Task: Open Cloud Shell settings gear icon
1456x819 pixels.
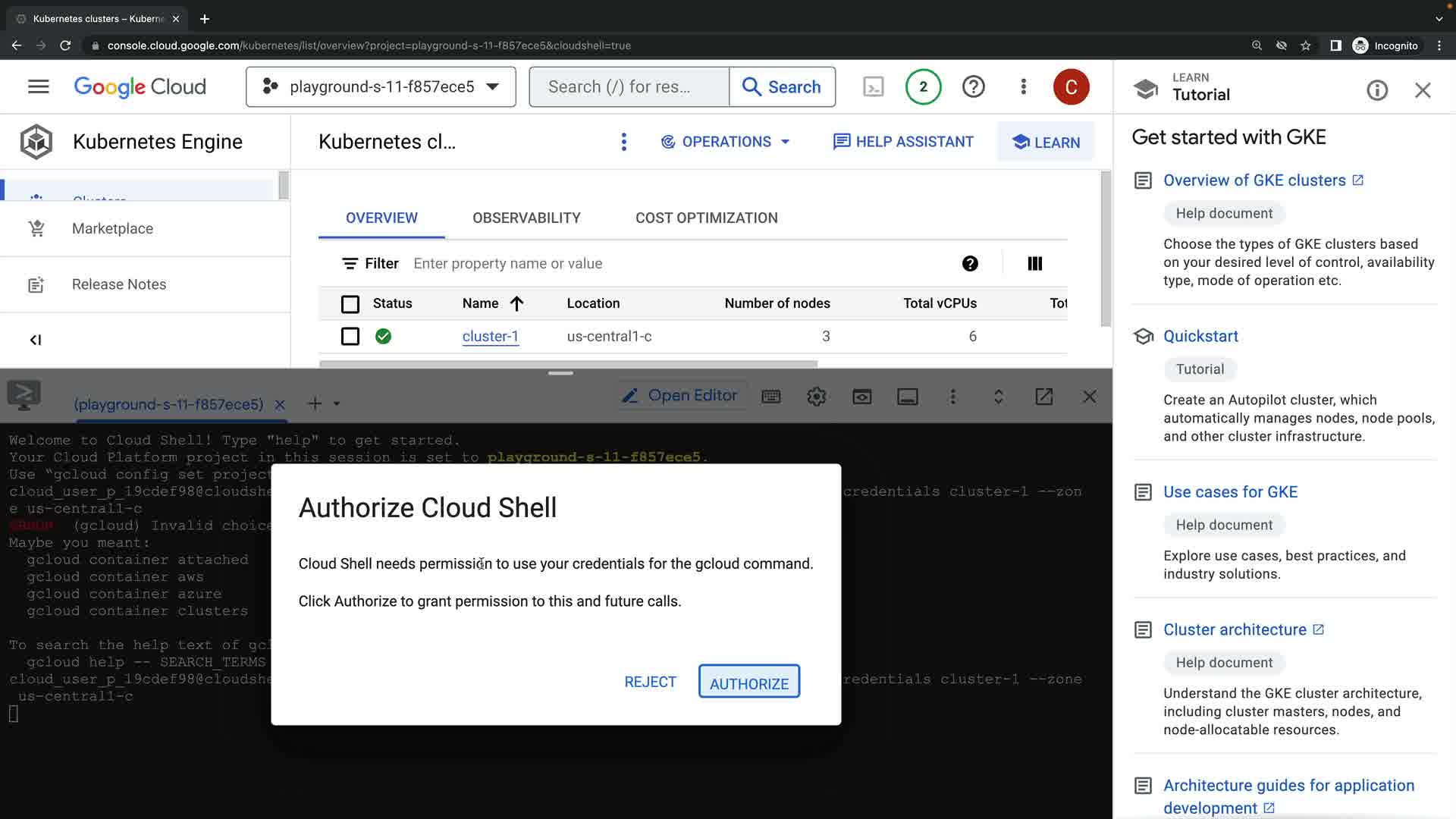Action: [x=816, y=397]
